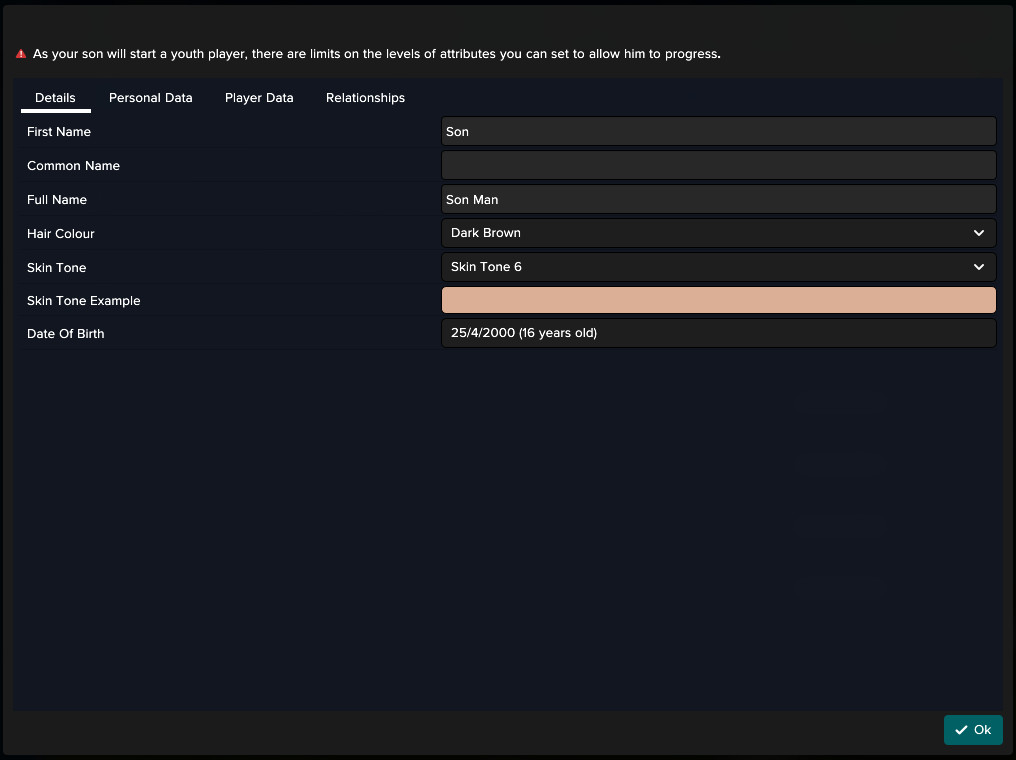The image size is (1016, 760).
Task: Switch to the Details tab
Action: click(x=55, y=98)
